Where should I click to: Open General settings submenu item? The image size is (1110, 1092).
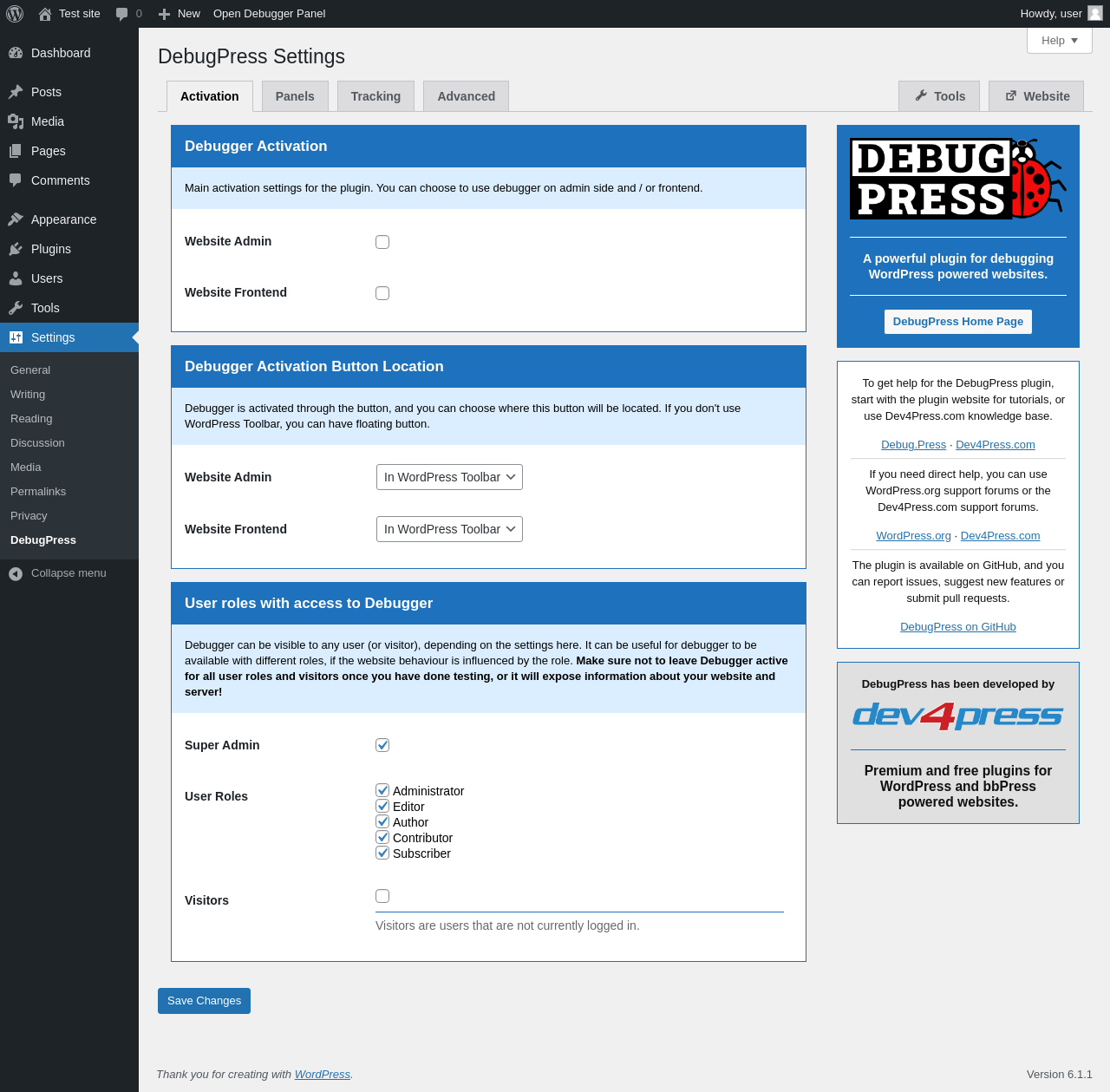pyautogui.click(x=30, y=369)
